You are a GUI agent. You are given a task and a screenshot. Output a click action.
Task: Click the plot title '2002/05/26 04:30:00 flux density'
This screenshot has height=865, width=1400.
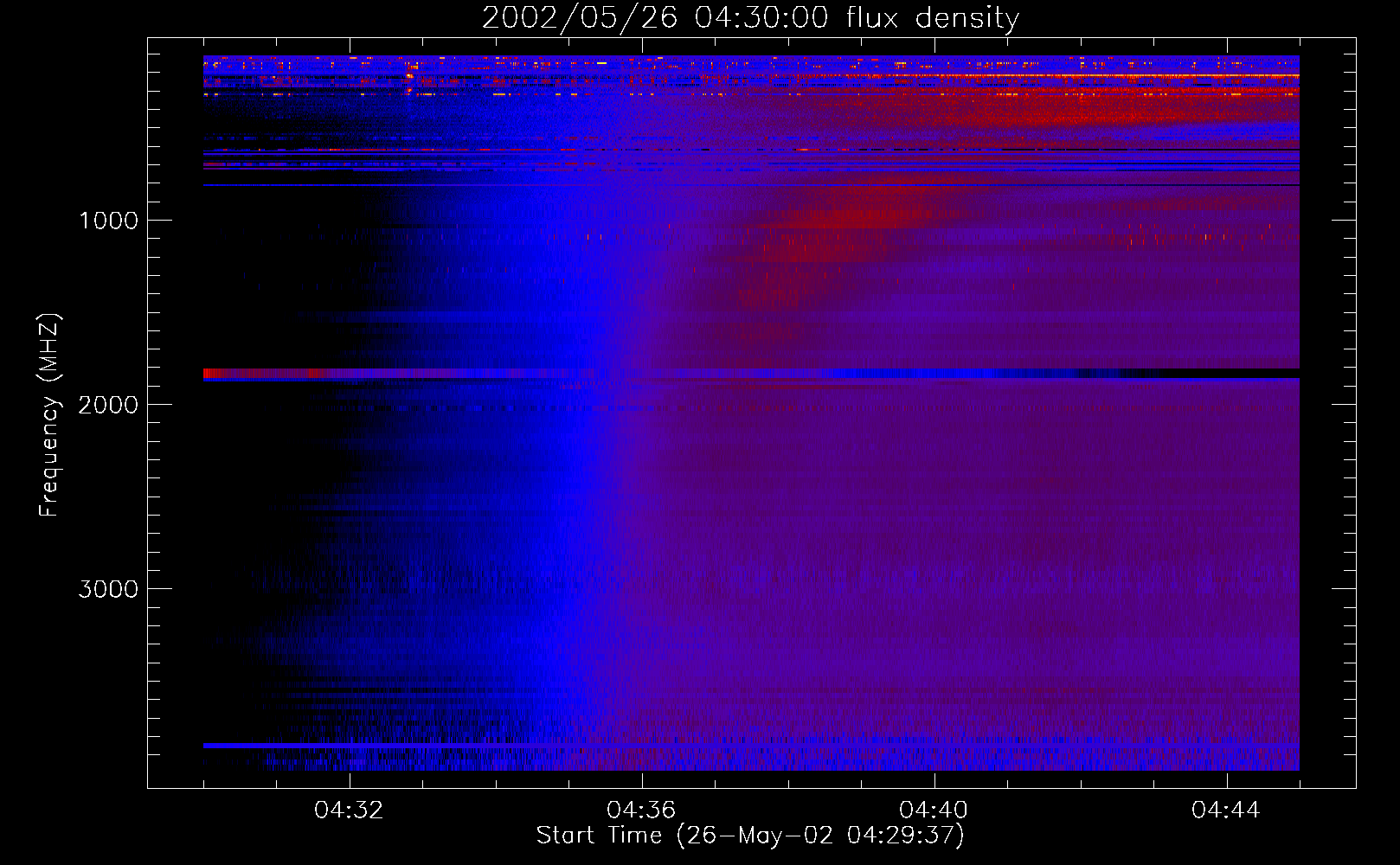(x=750, y=17)
